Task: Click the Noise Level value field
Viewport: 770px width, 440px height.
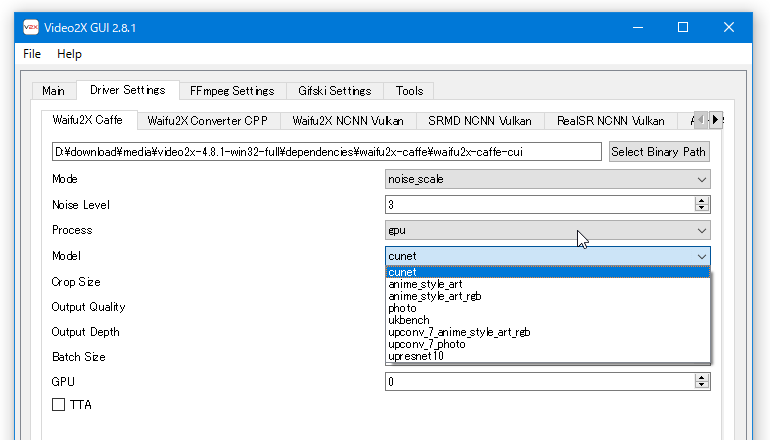Action: [539, 205]
